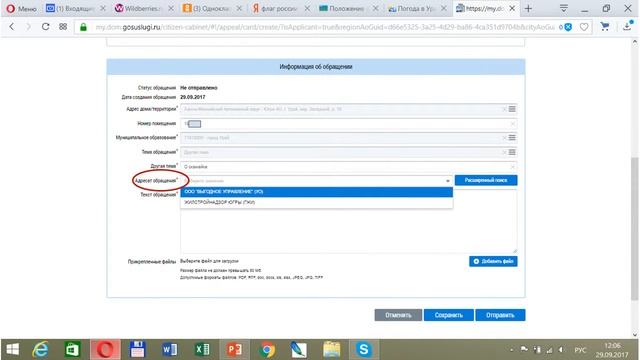Open Excel from the taskbar
Screen dimensions: 640x360
point(202,350)
